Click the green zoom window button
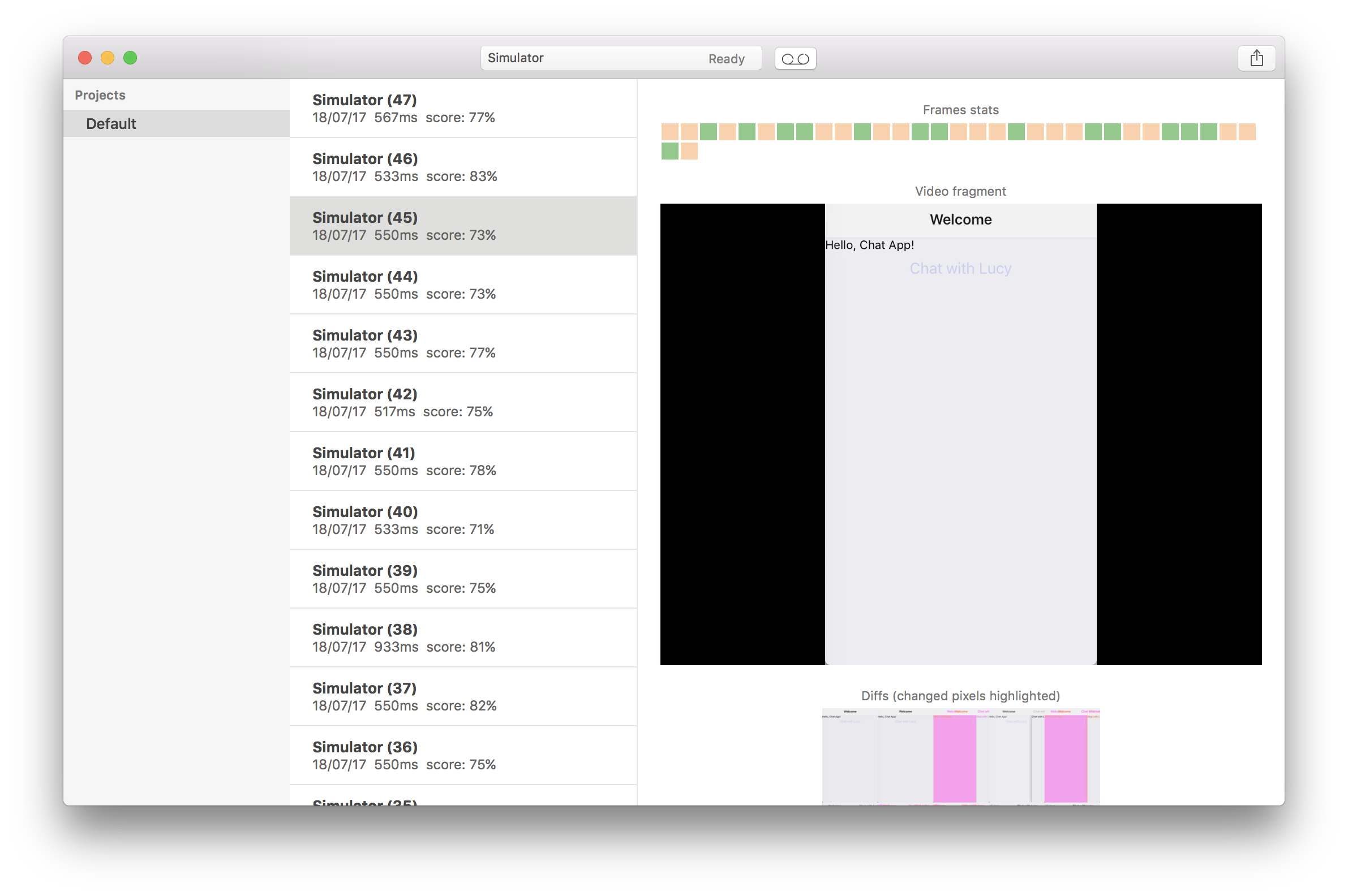 (x=130, y=58)
